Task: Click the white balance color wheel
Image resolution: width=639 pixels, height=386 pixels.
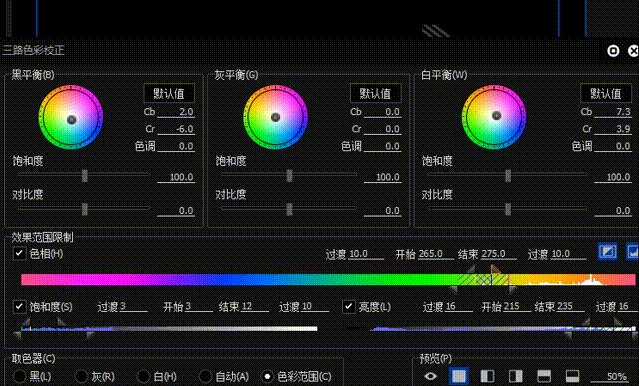Action: 494,117
